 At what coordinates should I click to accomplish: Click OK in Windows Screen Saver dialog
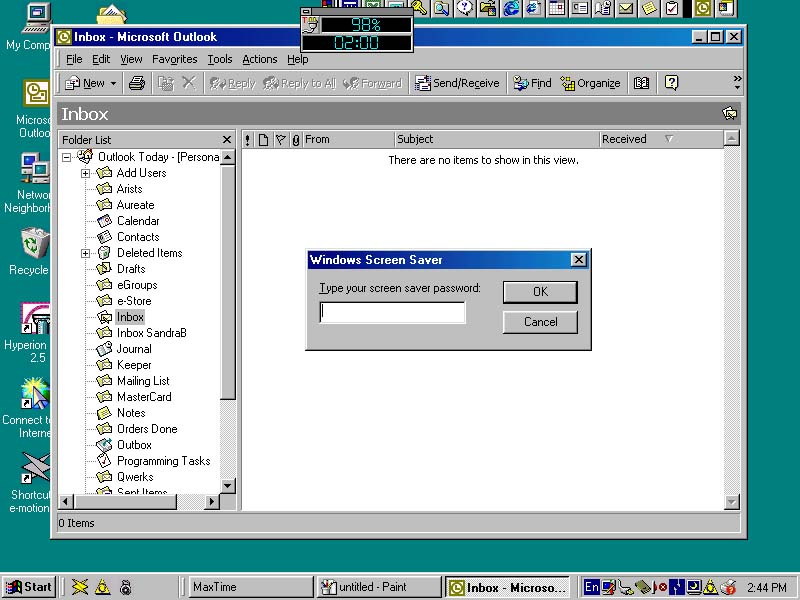(x=540, y=292)
